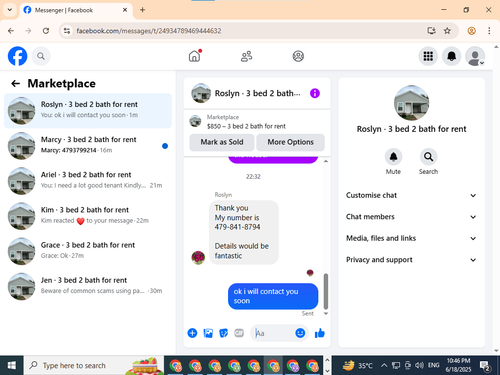This screenshot has height=375, width=500.
Task: Open the Jen conversation in the list
Action: click(88, 286)
